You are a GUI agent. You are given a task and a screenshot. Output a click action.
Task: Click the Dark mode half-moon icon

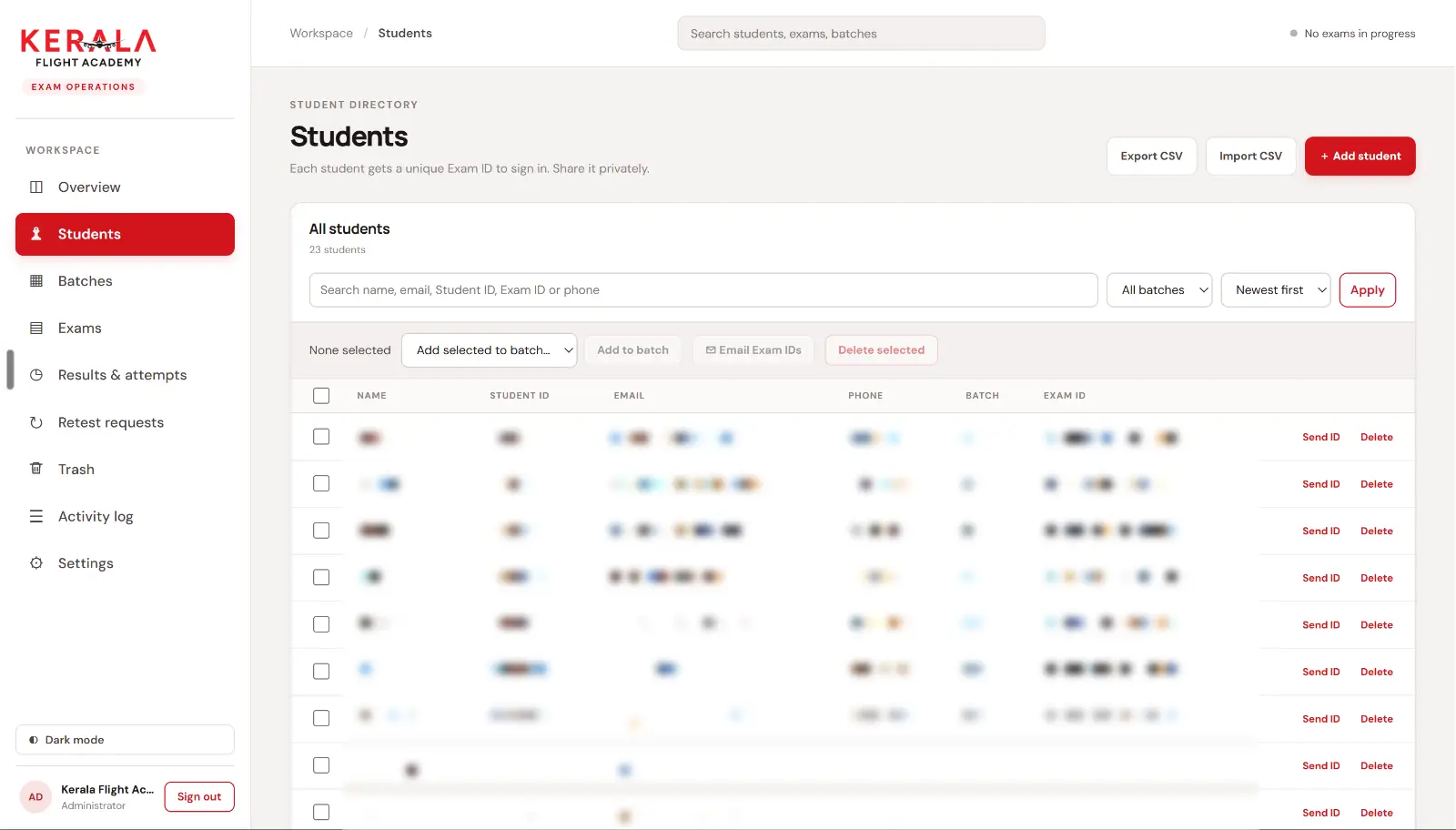pyautogui.click(x=34, y=740)
